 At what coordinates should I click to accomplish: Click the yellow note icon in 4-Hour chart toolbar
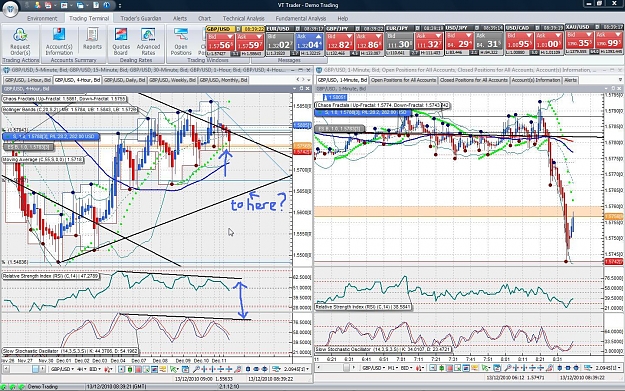point(163,369)
